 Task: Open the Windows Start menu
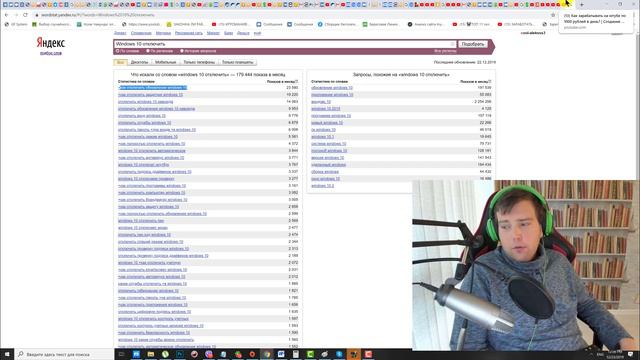click(7, 354)
